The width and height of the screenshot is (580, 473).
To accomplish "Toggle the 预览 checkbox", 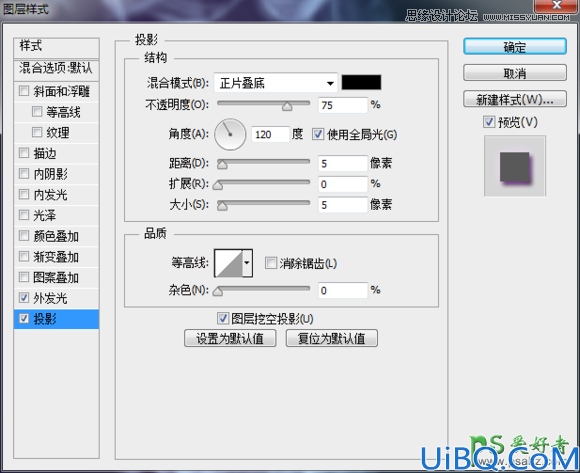I will point(489,122).
